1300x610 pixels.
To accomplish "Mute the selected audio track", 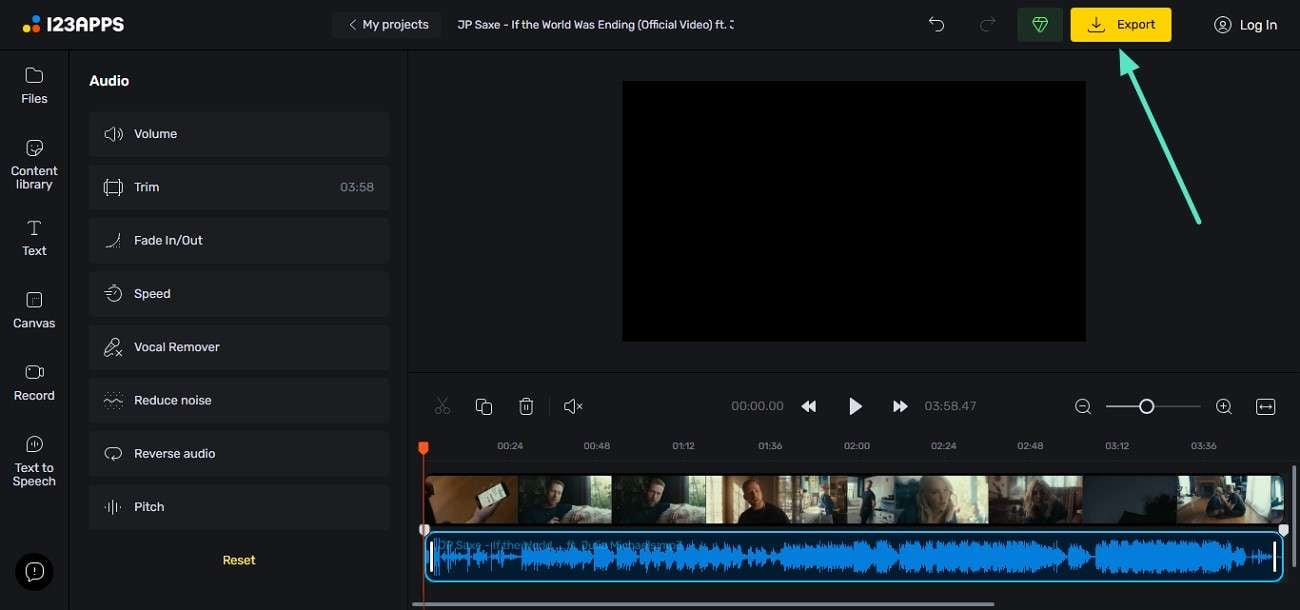I will pyautogui.click(x=573, y=406).
